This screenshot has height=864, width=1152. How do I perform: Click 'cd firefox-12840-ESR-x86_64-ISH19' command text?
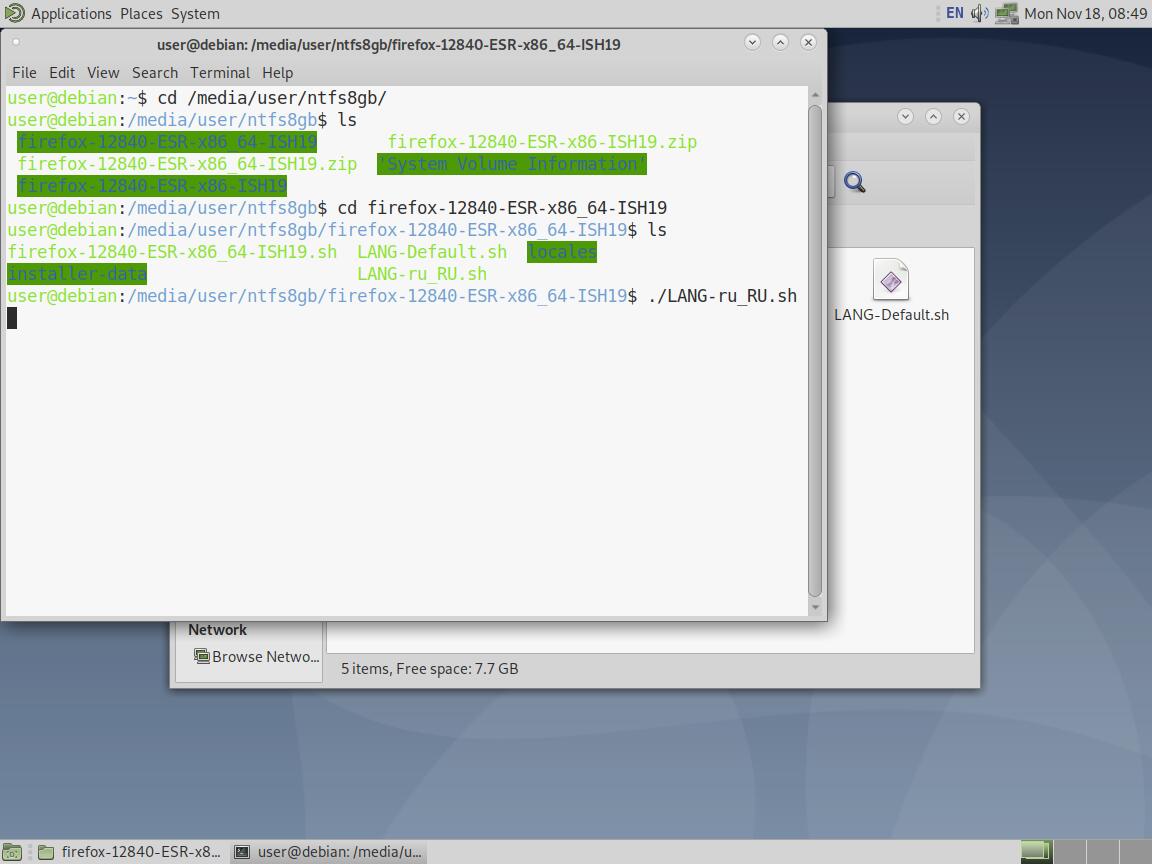[x=502, y=208]
